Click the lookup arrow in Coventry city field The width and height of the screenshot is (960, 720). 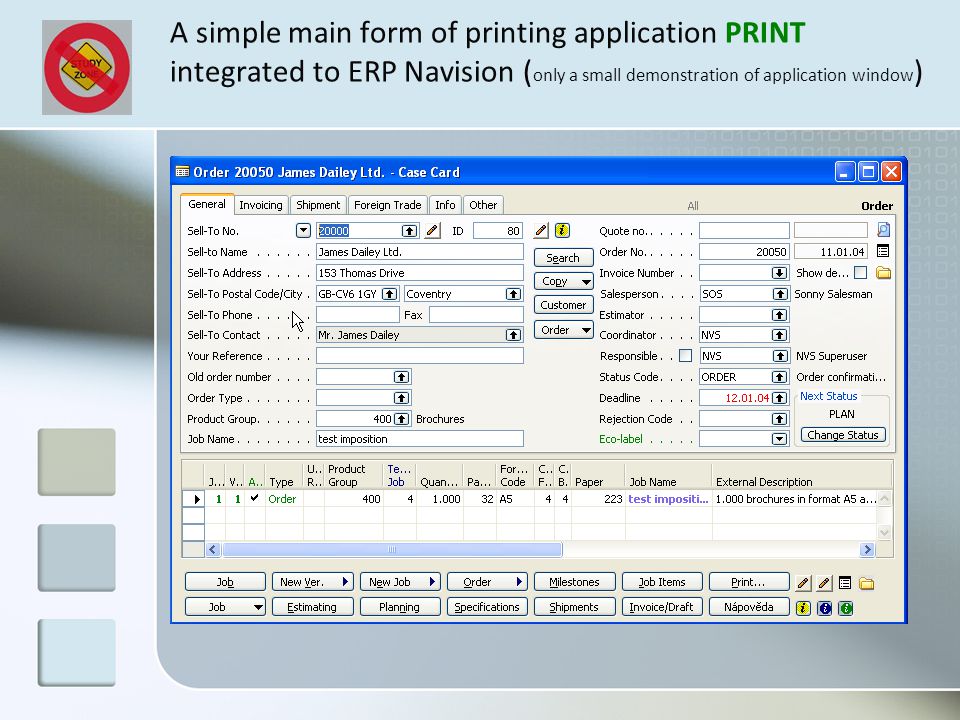coord(513,294)
